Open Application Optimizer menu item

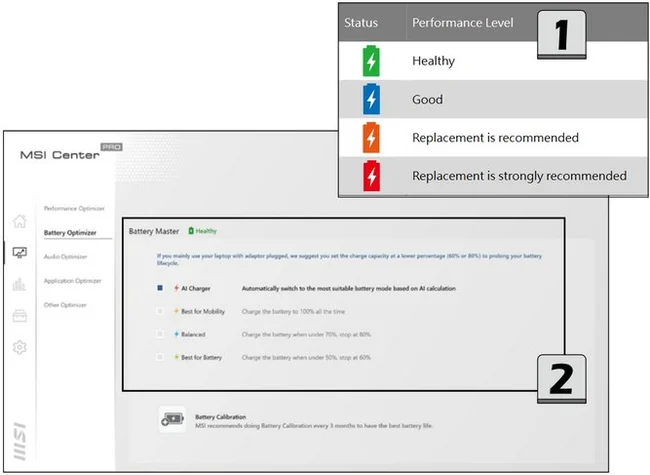click(73, 281)
